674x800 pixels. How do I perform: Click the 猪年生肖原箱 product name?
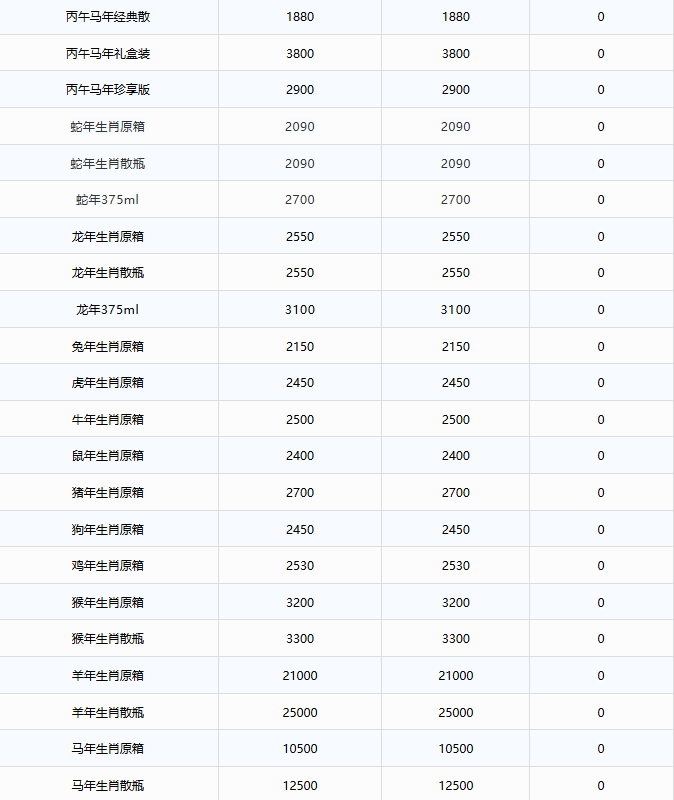click(x=108, y=493)
